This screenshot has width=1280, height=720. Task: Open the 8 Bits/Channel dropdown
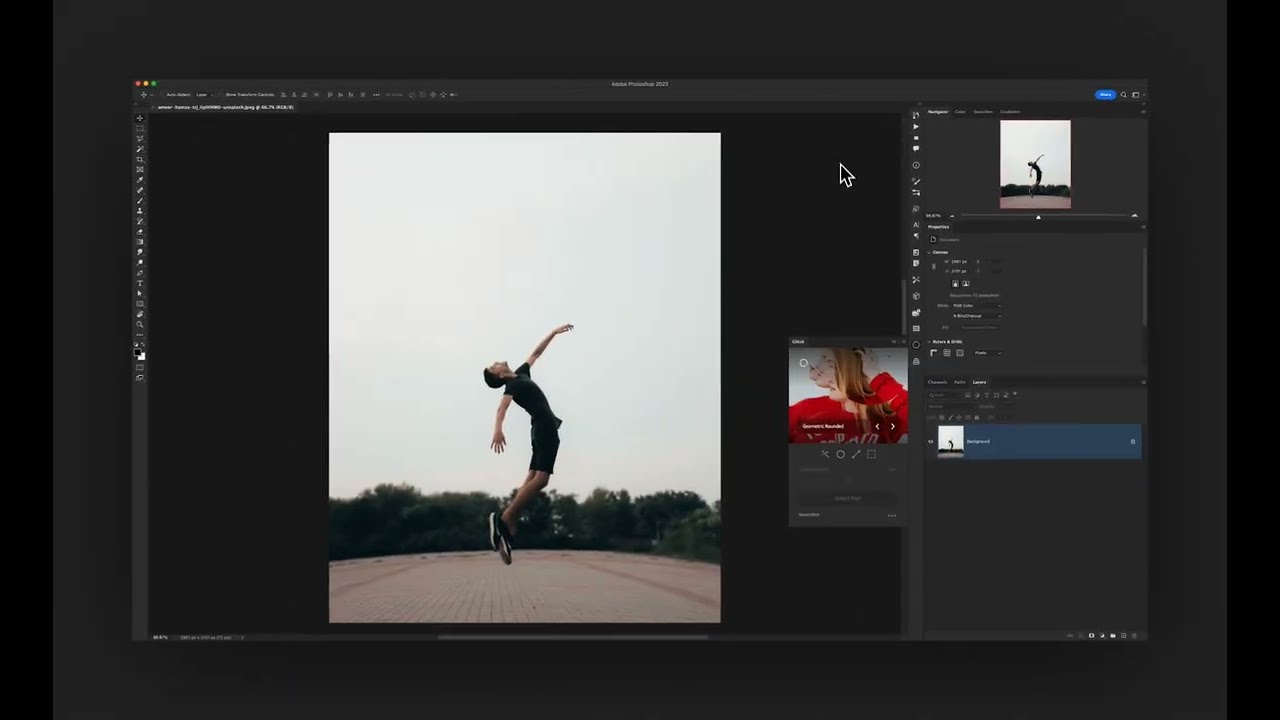[x=975, y=316]
